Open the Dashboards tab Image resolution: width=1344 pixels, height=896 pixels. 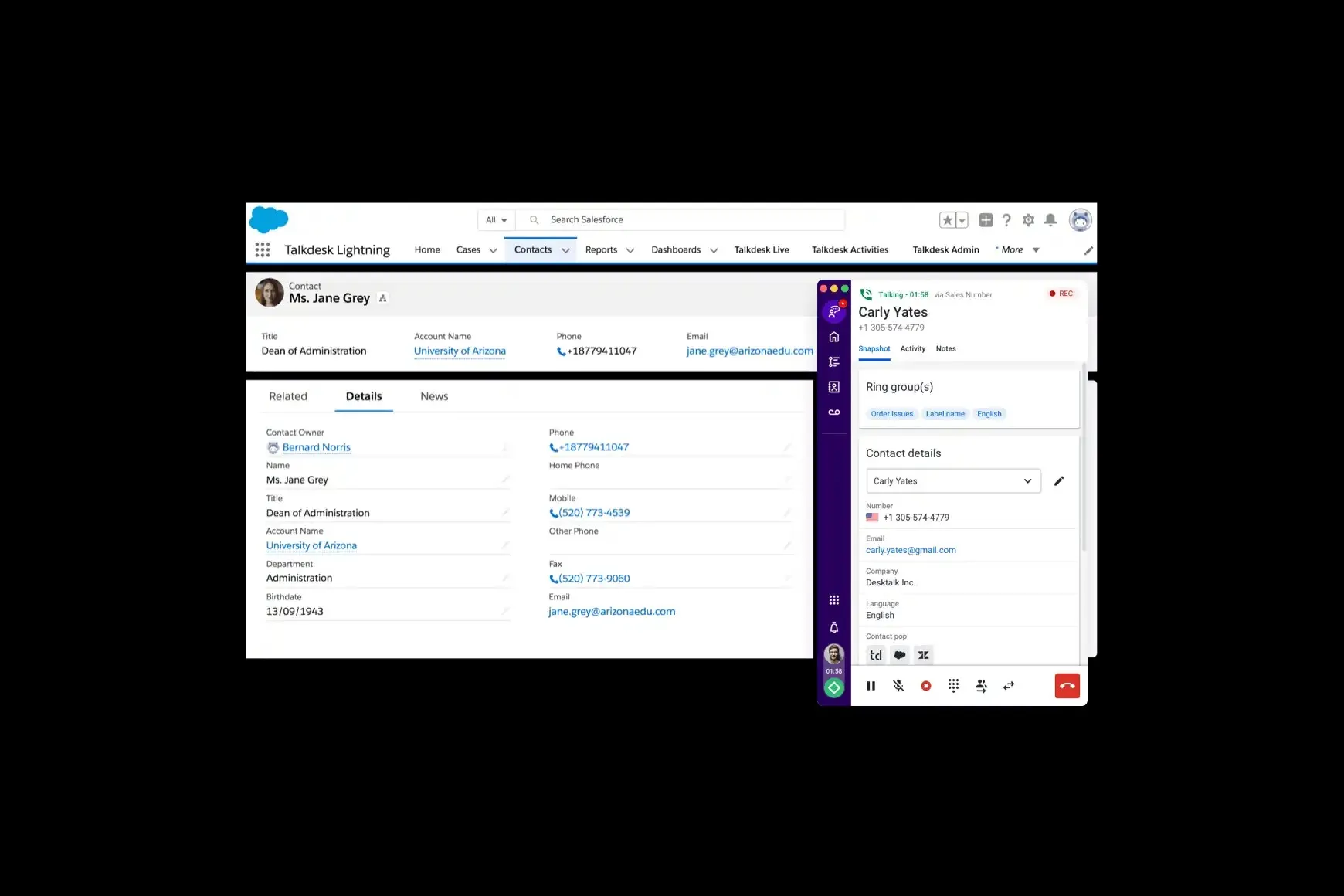(676, 249)
